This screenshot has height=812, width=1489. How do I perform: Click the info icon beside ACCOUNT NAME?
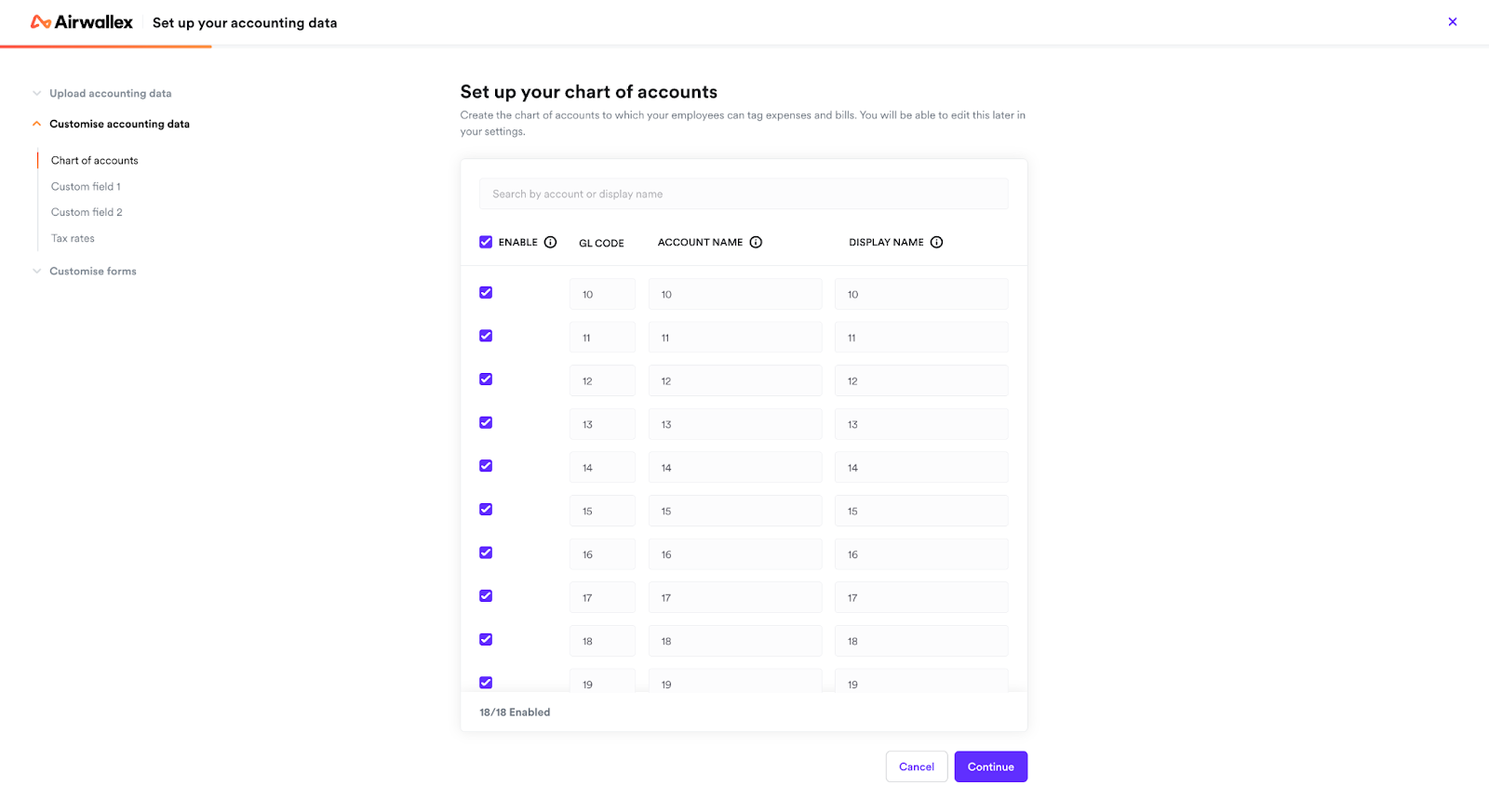click(756, 242)
